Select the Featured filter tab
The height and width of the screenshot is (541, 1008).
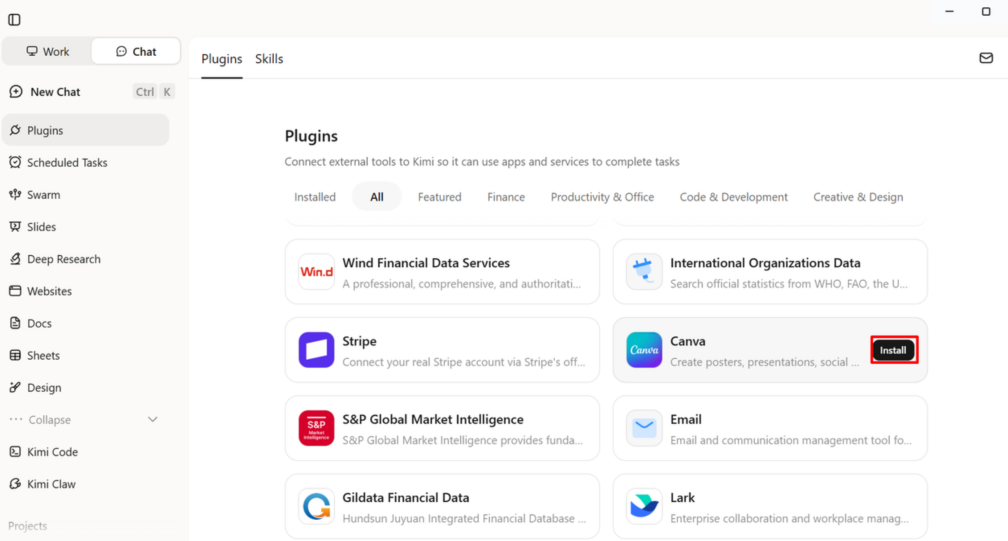click(x=440, y=197)
